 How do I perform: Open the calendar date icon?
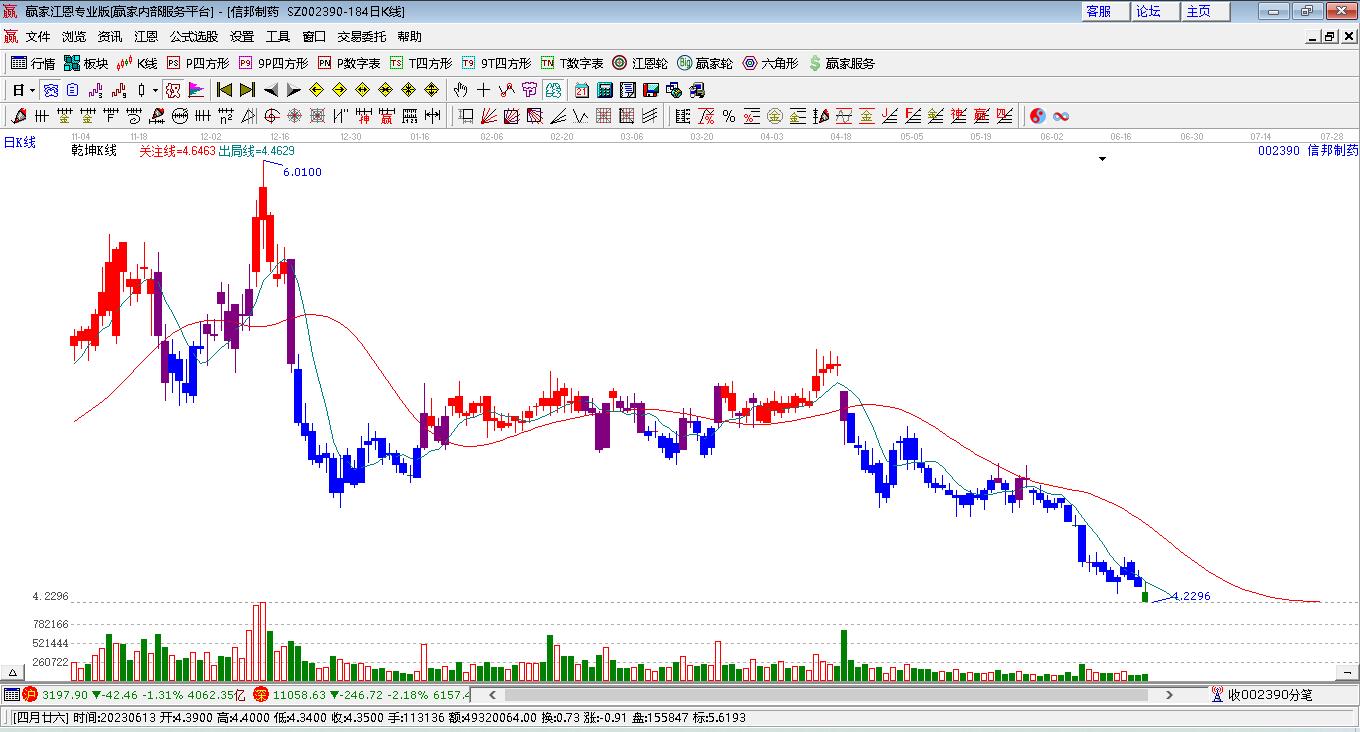coord(582,90)
